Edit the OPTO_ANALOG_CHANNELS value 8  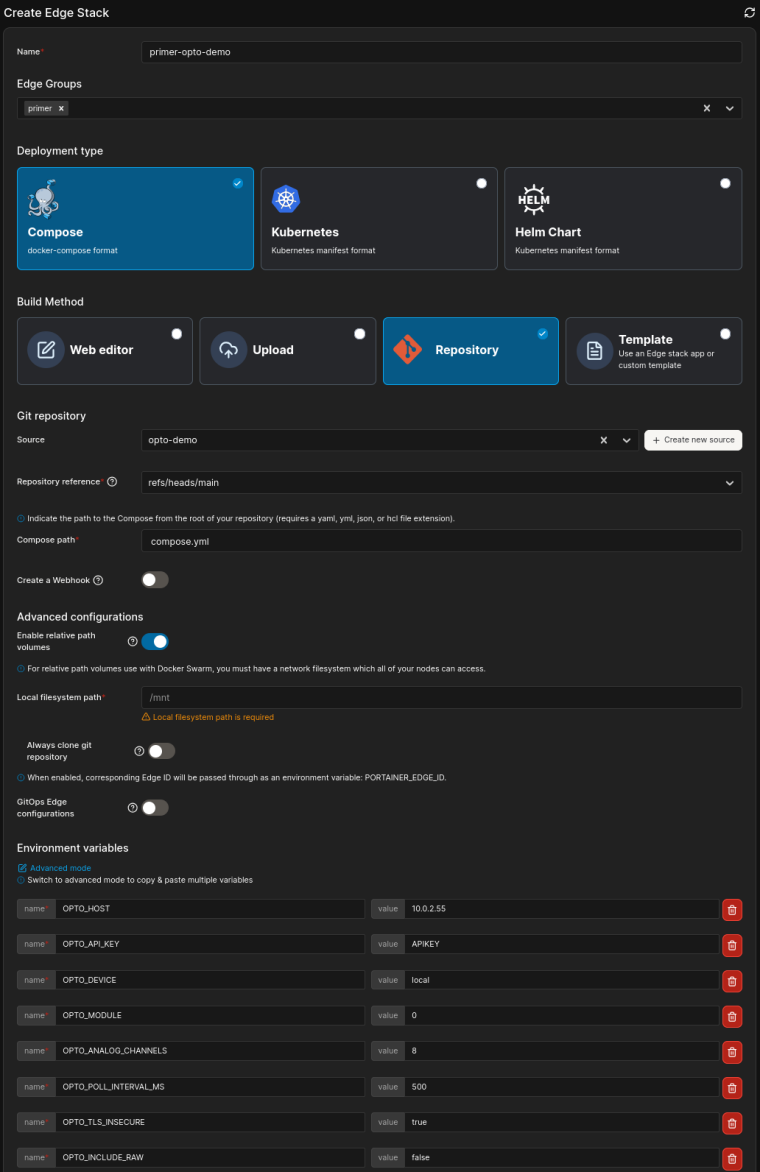tap(561, 1051)
